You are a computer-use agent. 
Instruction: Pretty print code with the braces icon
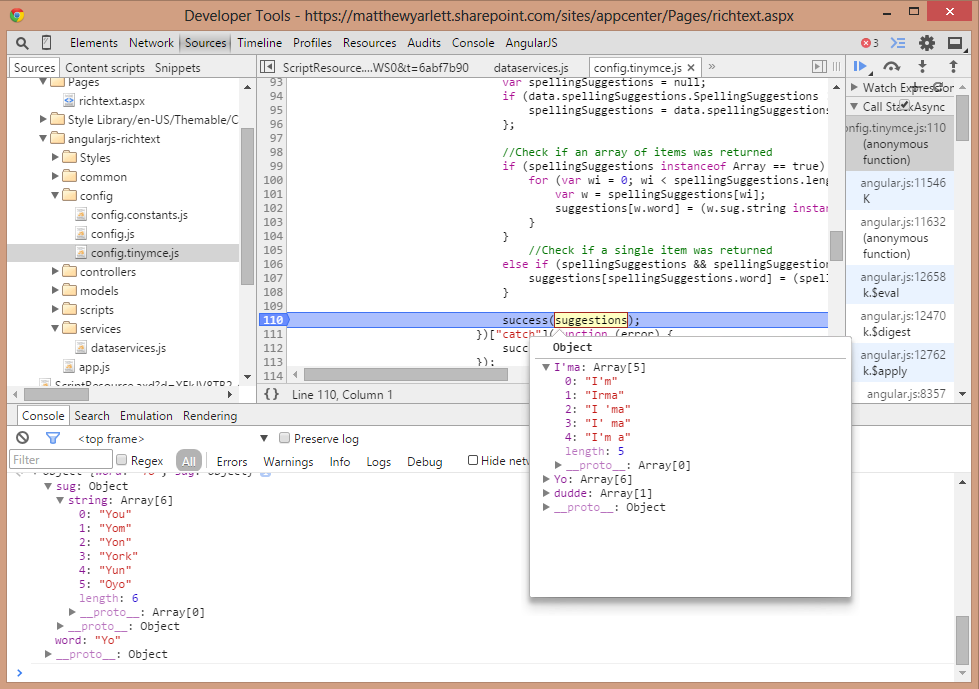pos(271,395)
